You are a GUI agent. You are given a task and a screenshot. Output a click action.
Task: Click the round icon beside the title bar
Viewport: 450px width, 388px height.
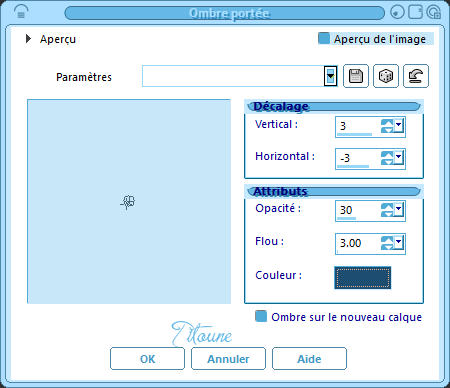coord(397,12)
